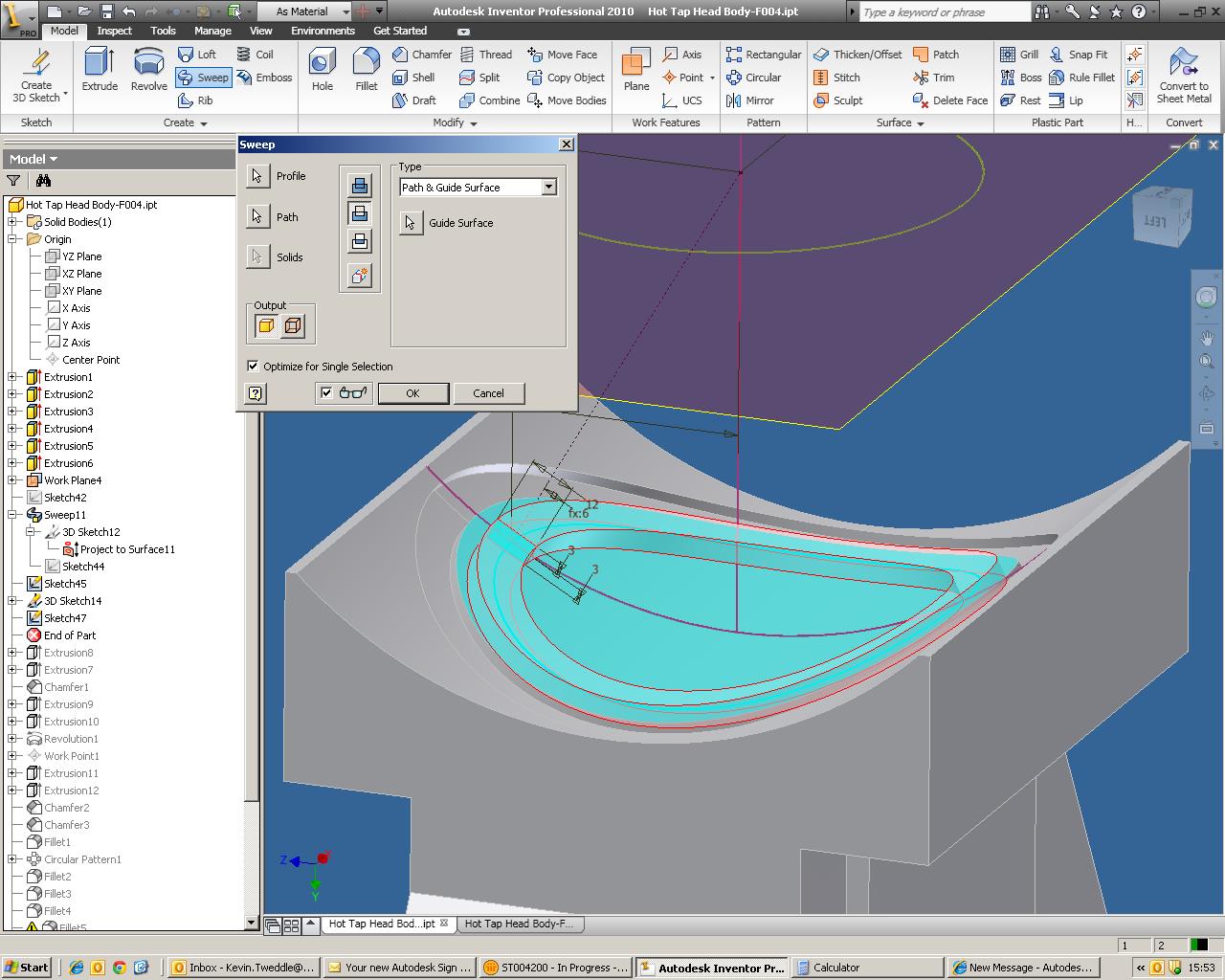Select the New Solid option in Sweep
1225x980 pixels.
359,276
